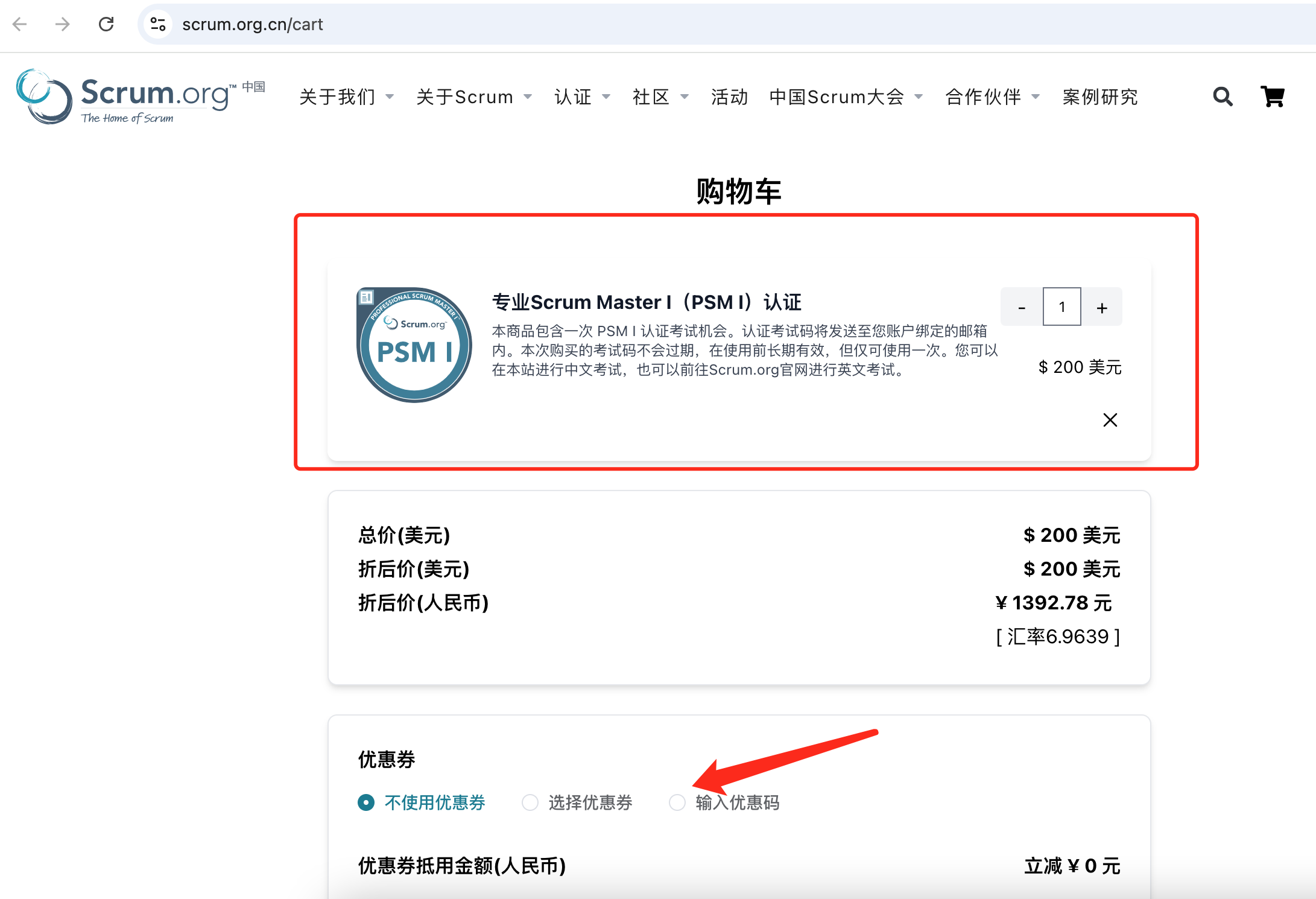Go to 案例研究 menu item

click(x=1100, y=97)
